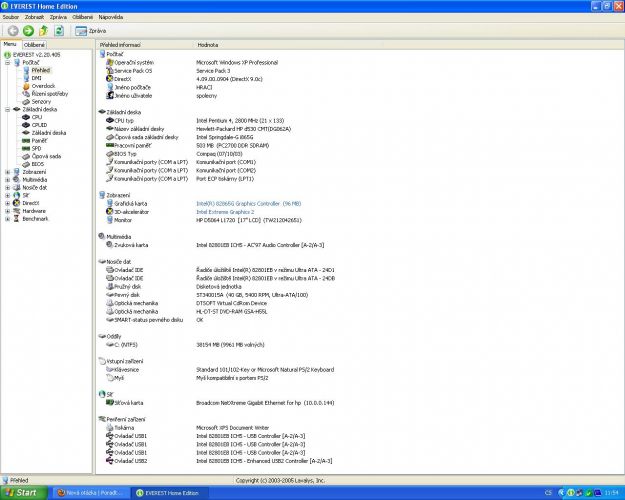
Task: Click the Operační systém row icon
Action: (110, 62)
